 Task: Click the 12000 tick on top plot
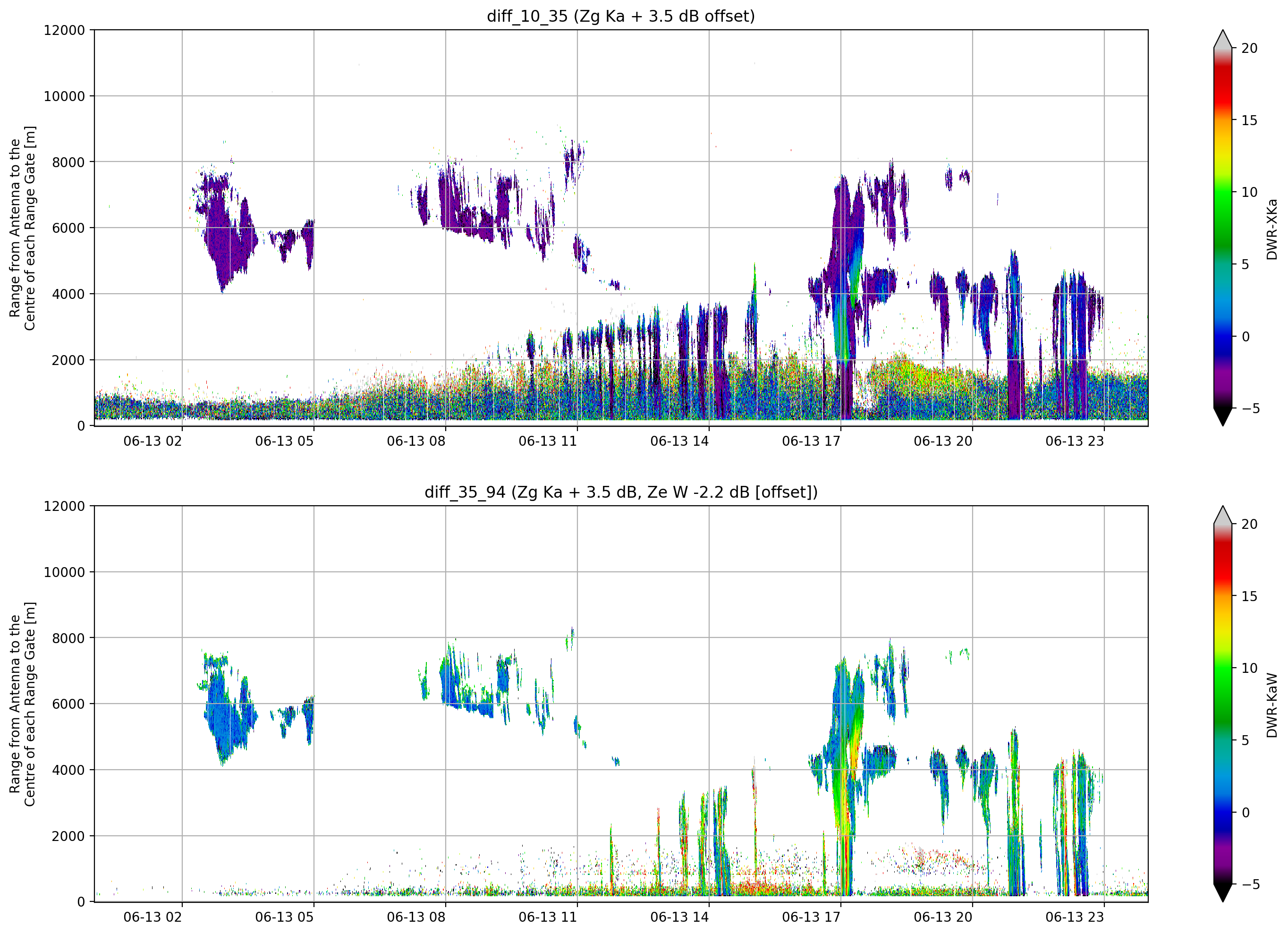click(64, 30)
